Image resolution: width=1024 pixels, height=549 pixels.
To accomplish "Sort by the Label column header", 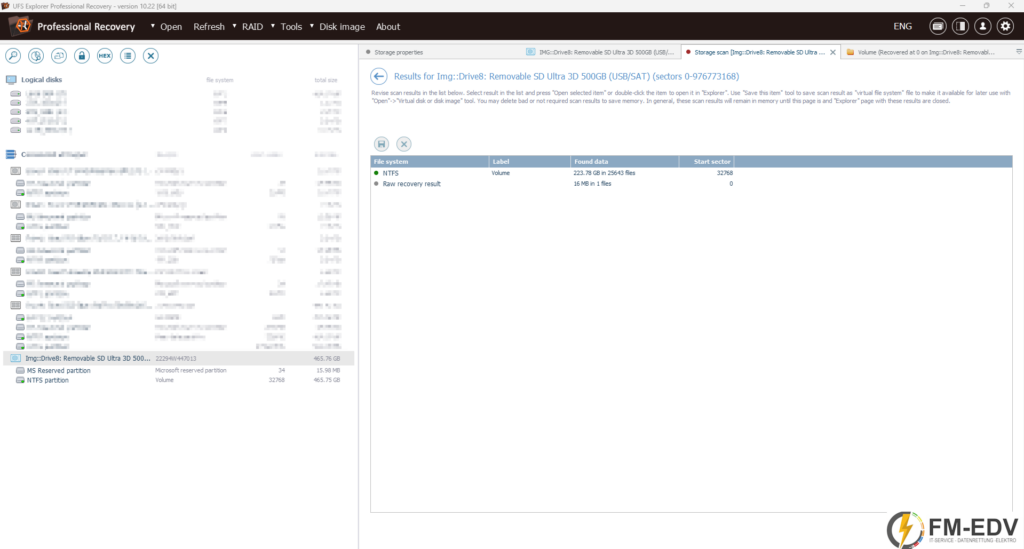I will (530, 161).
